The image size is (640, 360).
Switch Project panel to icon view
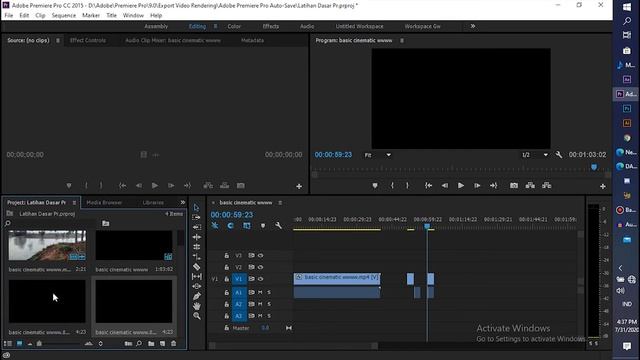point(19,344)
